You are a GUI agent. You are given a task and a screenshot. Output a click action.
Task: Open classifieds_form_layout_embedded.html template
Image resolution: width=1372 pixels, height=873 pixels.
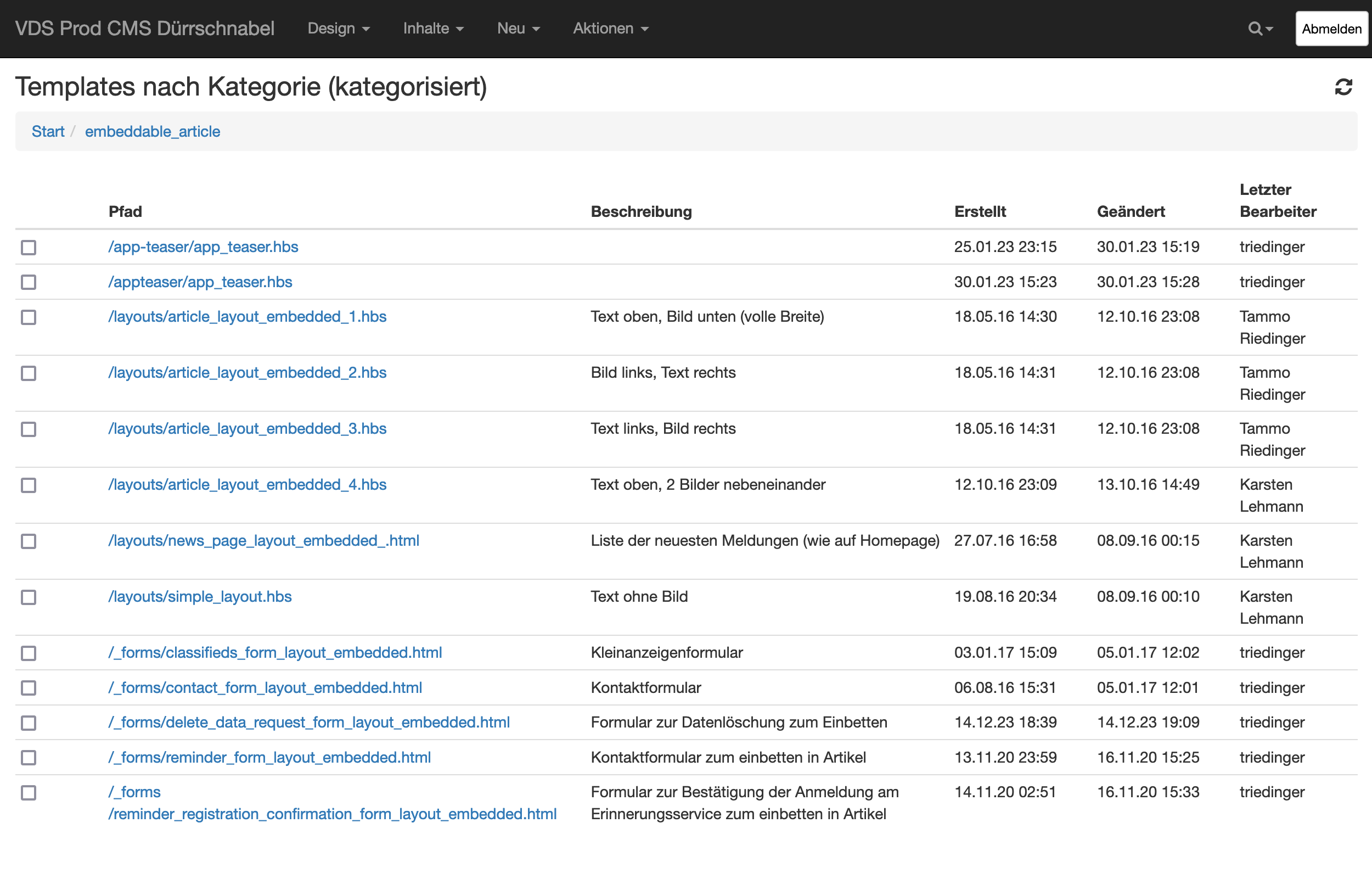coord(275,652)
